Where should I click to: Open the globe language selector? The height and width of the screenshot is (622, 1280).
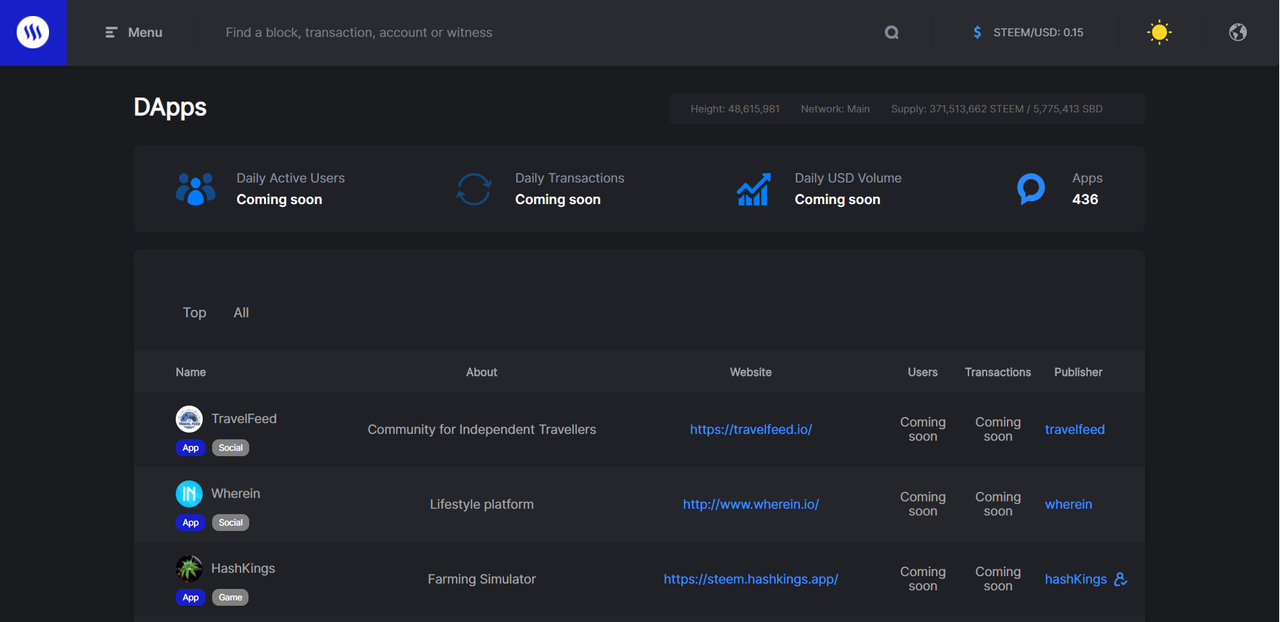click(1238, 33)
